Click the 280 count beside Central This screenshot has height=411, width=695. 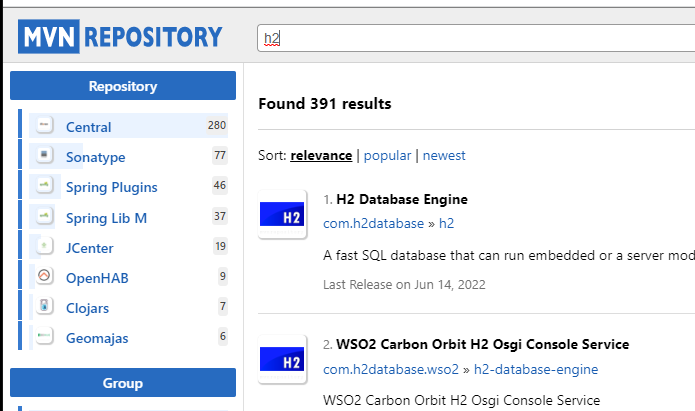217,125
